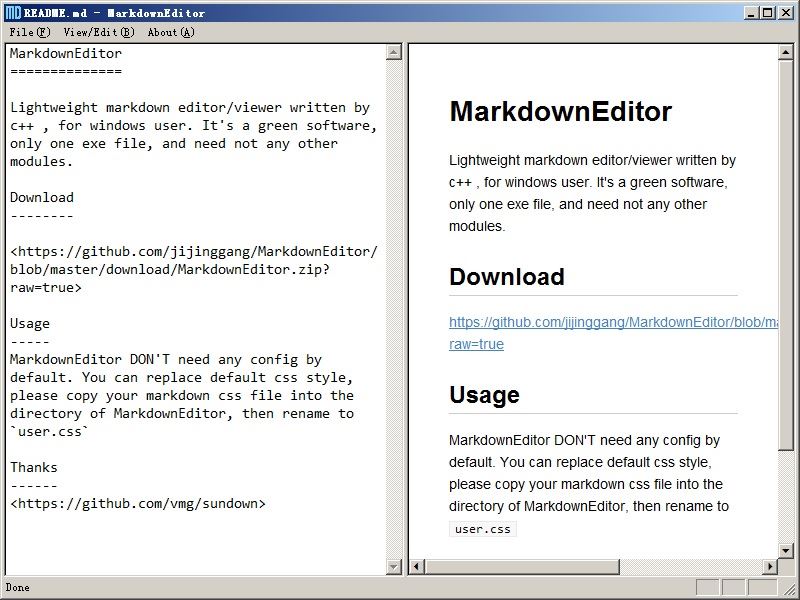
Task: Click the '==============' underline in the editor
Action: pyautogui.click(x=66, y=71)
